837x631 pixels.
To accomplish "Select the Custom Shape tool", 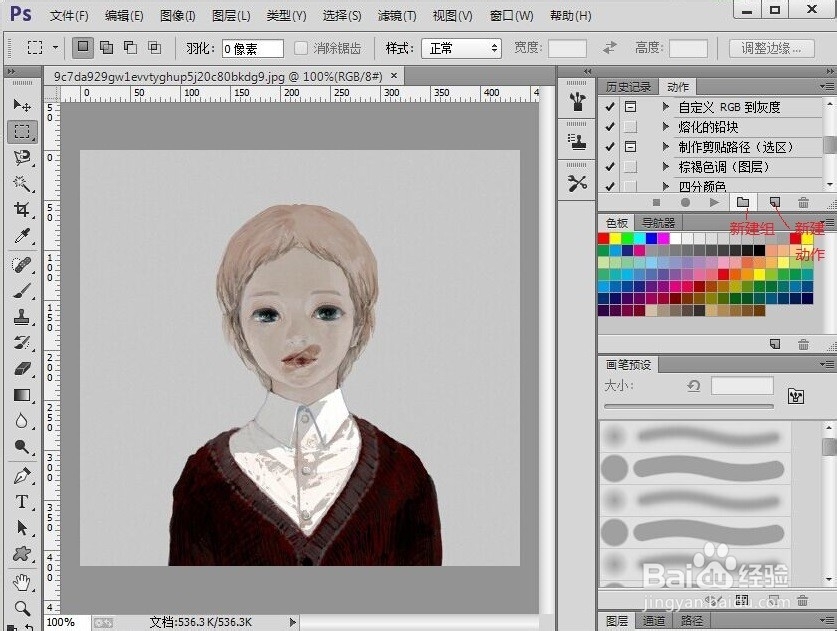I will pyautogui.click(x=22, y=554).
